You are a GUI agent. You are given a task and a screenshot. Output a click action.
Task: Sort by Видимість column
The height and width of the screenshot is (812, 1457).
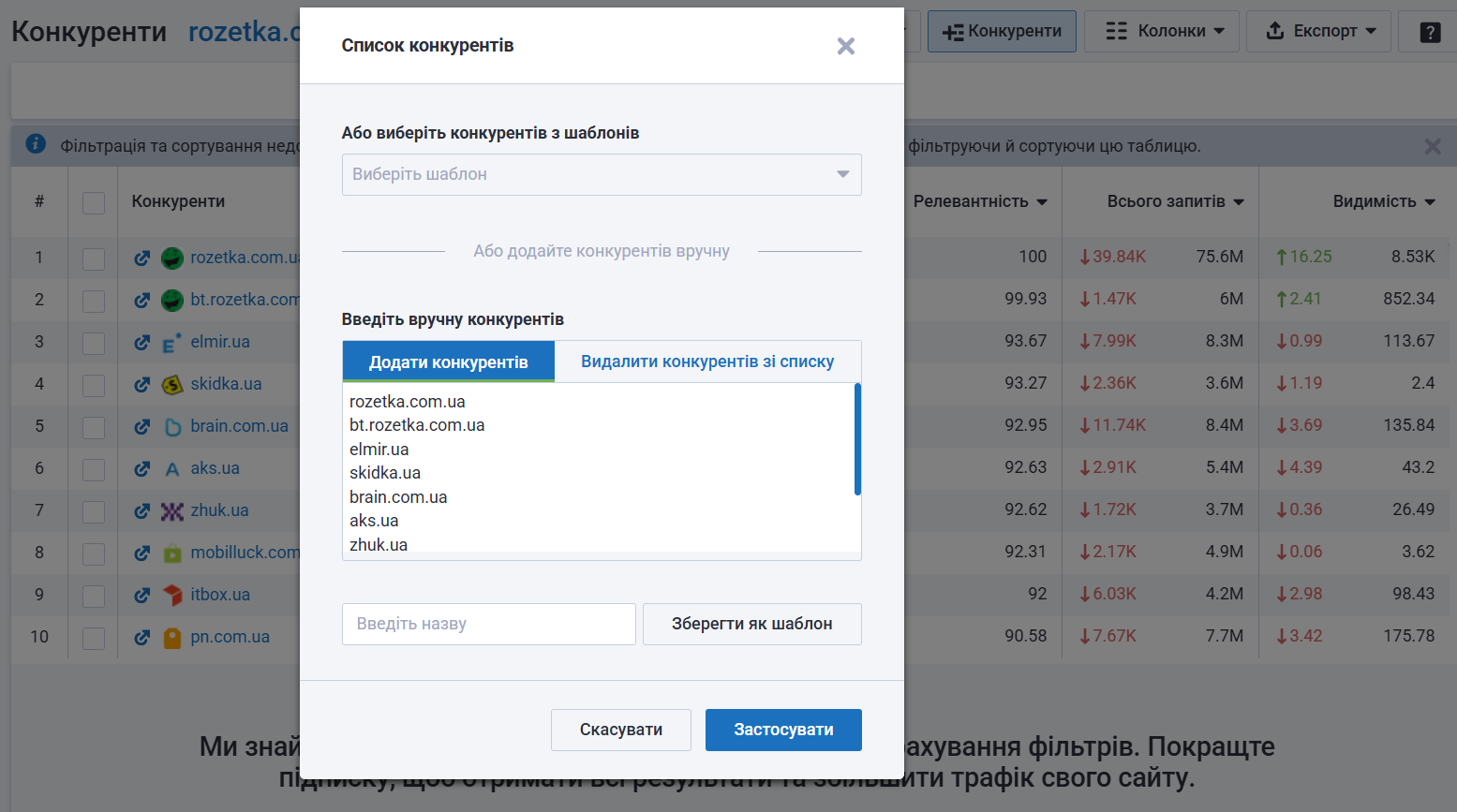1384,201
